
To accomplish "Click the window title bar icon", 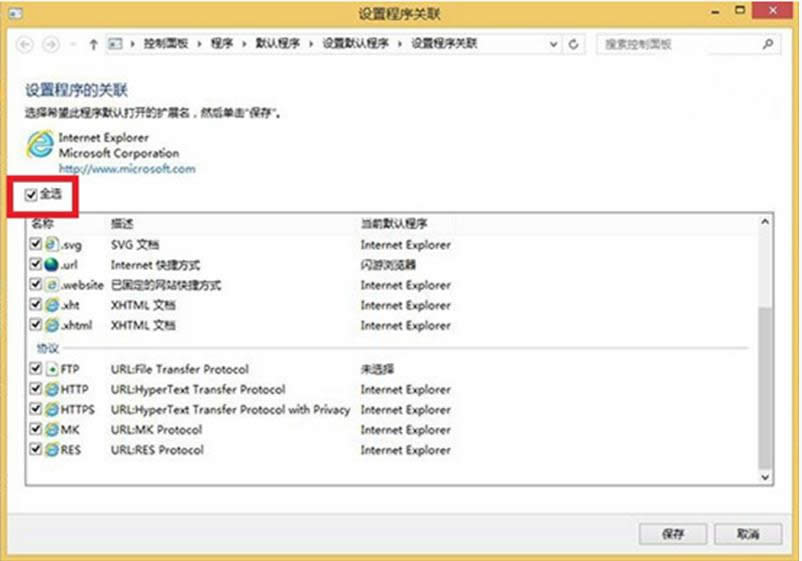I will [x=15, y=13].
